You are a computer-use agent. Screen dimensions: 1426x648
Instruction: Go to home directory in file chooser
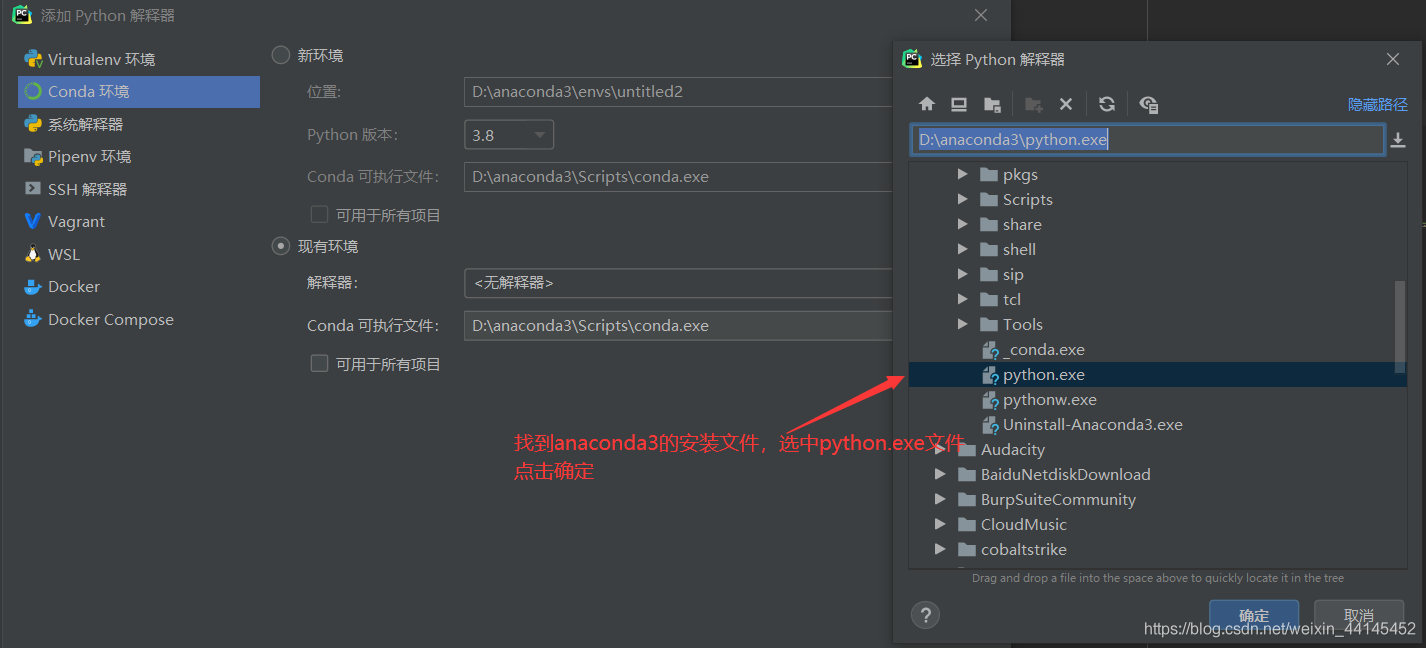927,104
